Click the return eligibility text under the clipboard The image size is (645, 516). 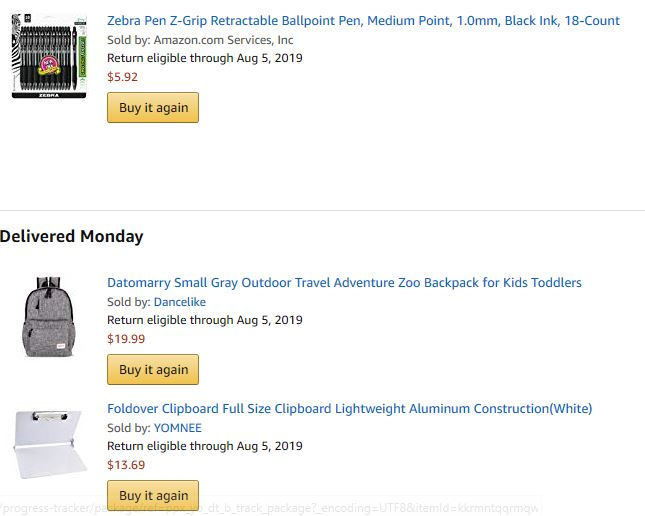[x=204, y=446]
